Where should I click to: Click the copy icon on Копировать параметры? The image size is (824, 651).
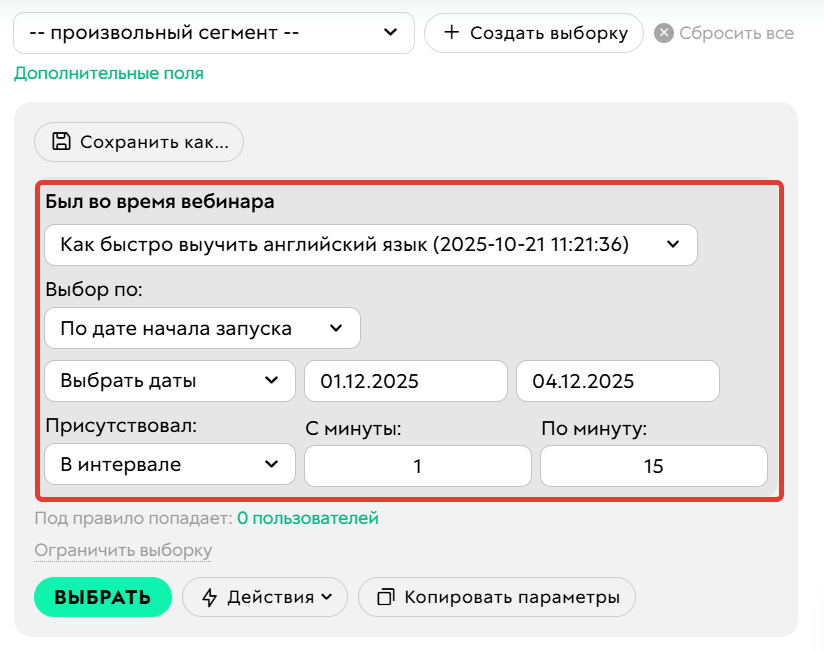click(x=386, y=597)
